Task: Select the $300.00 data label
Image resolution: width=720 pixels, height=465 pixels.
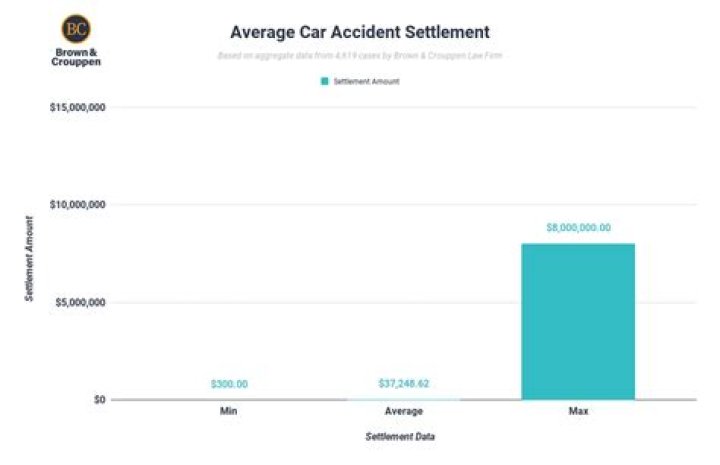Action: [x=229, y=384]
